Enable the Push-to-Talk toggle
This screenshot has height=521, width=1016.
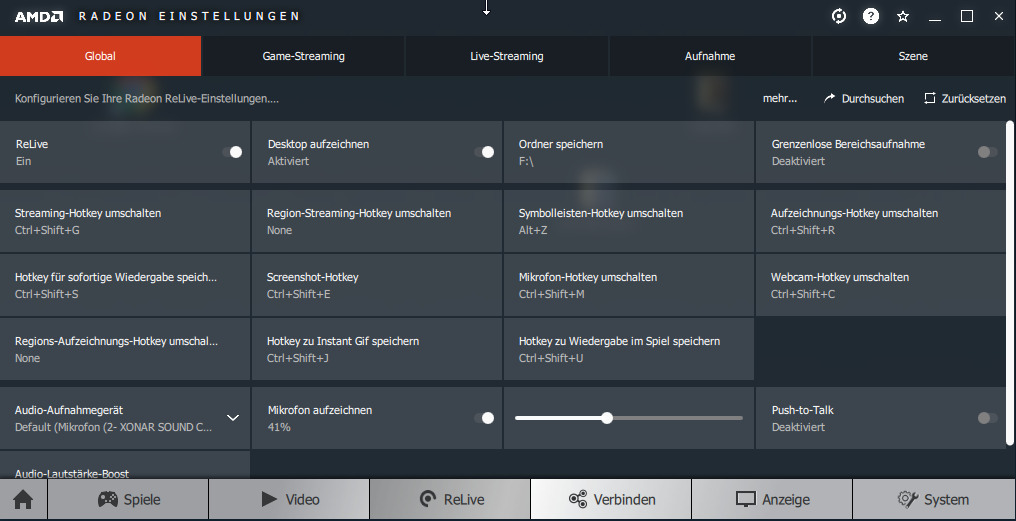pos(987,418)
